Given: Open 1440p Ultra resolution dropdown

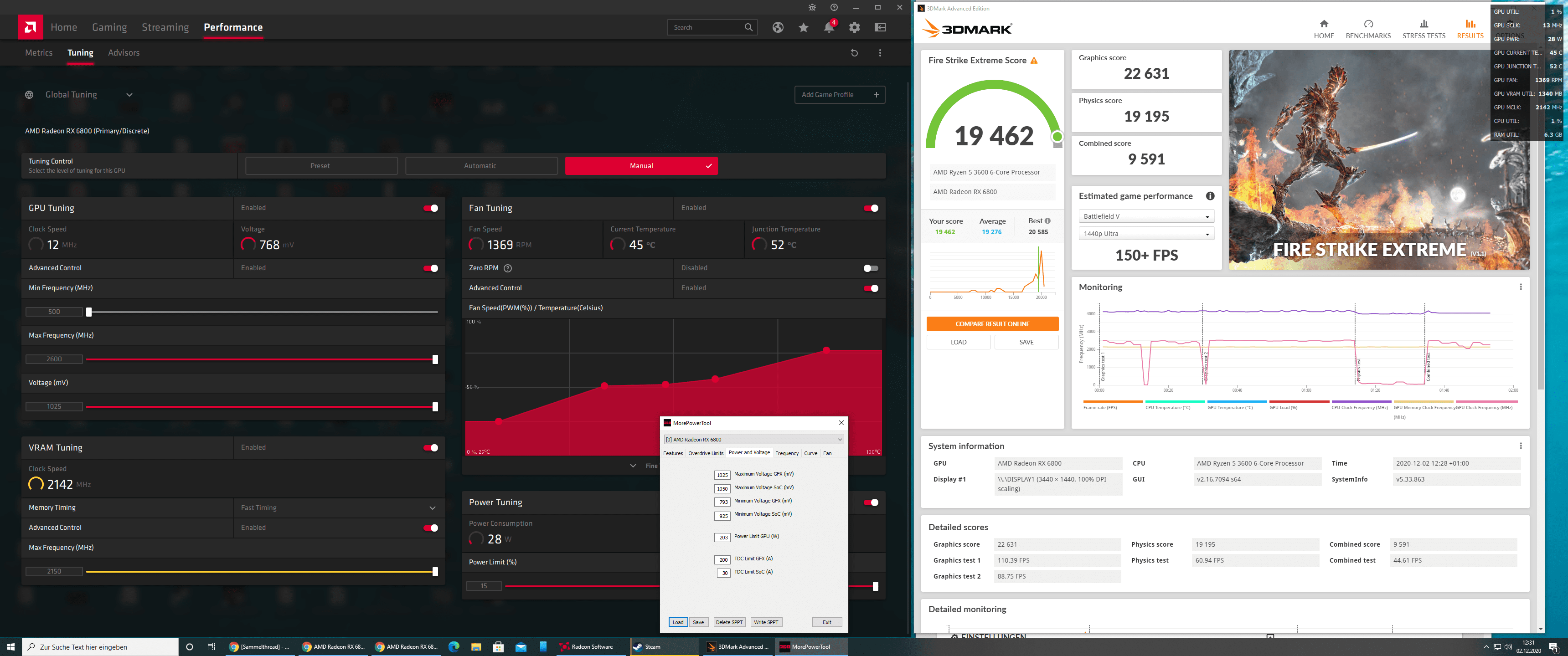Looking at the screenshot, I should (x=1146, y=234).
